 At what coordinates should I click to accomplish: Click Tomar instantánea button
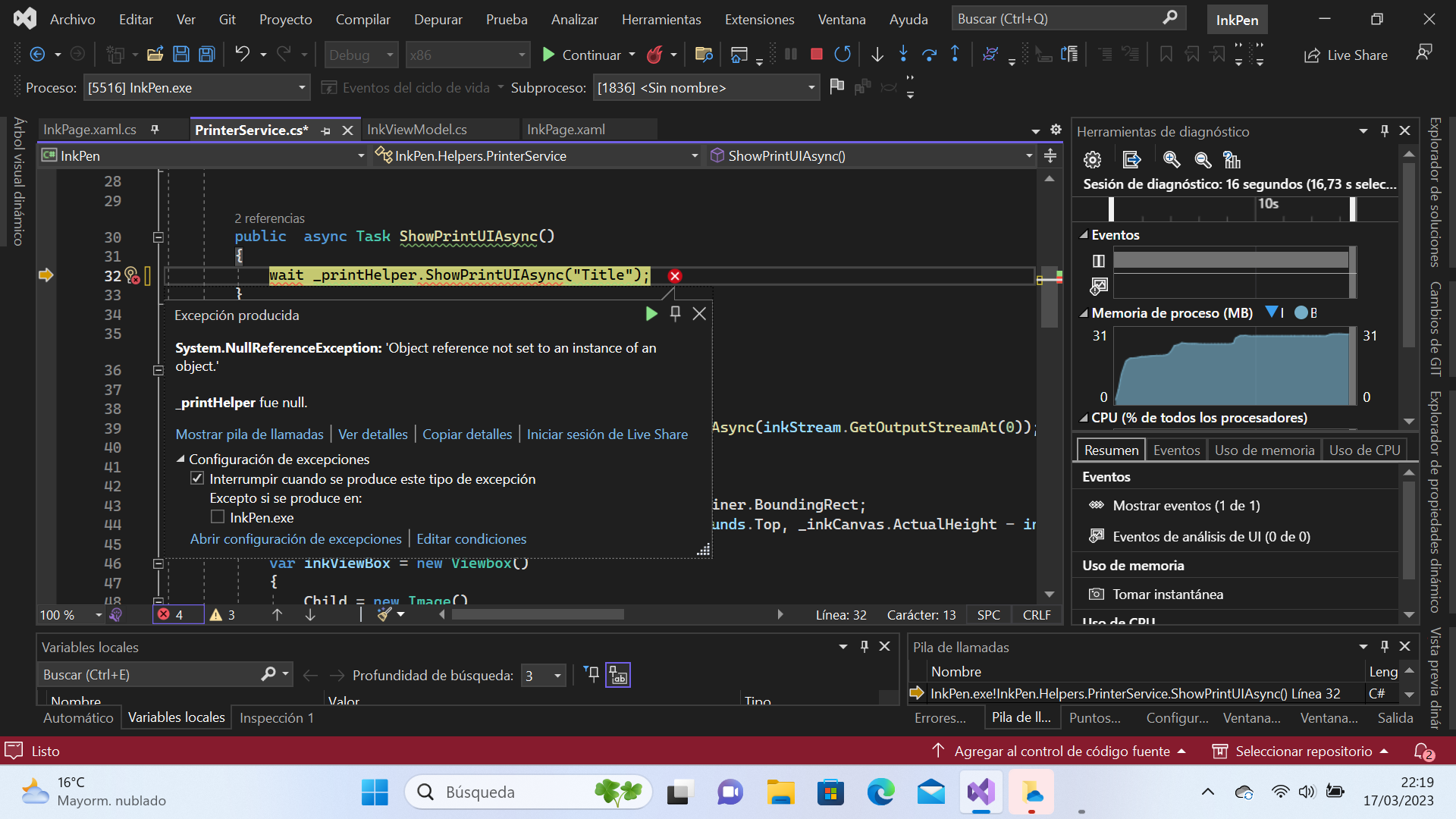coord(1167,595)
